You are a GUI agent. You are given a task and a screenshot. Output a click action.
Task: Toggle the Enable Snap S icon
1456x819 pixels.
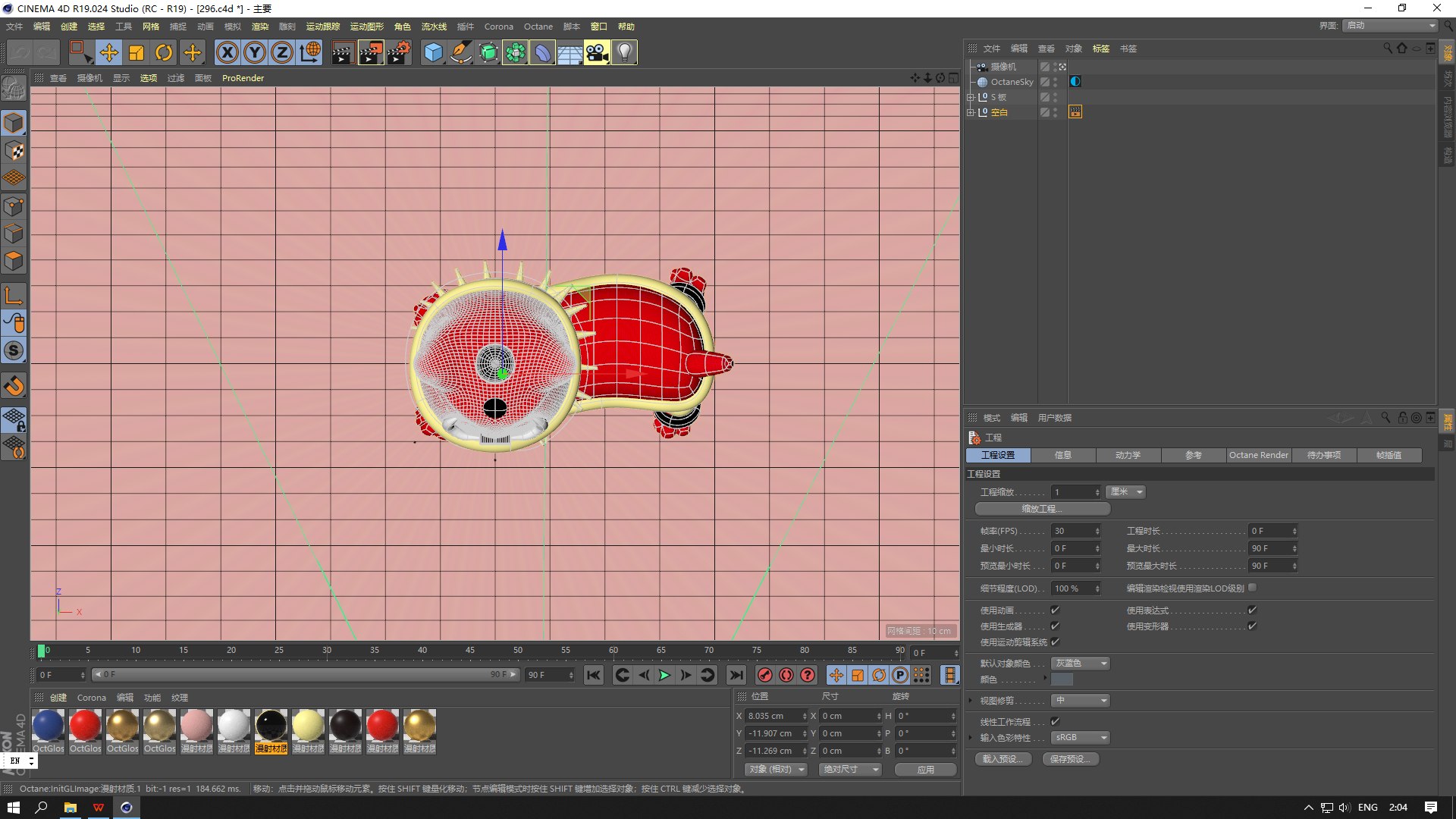point(14,350)
